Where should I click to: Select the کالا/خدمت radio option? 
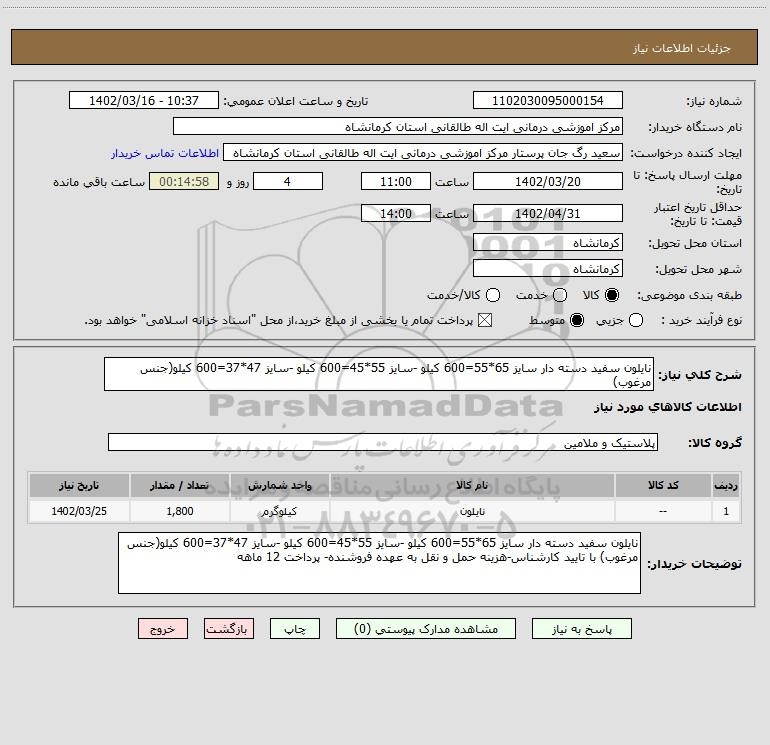(x=493, y=295)
